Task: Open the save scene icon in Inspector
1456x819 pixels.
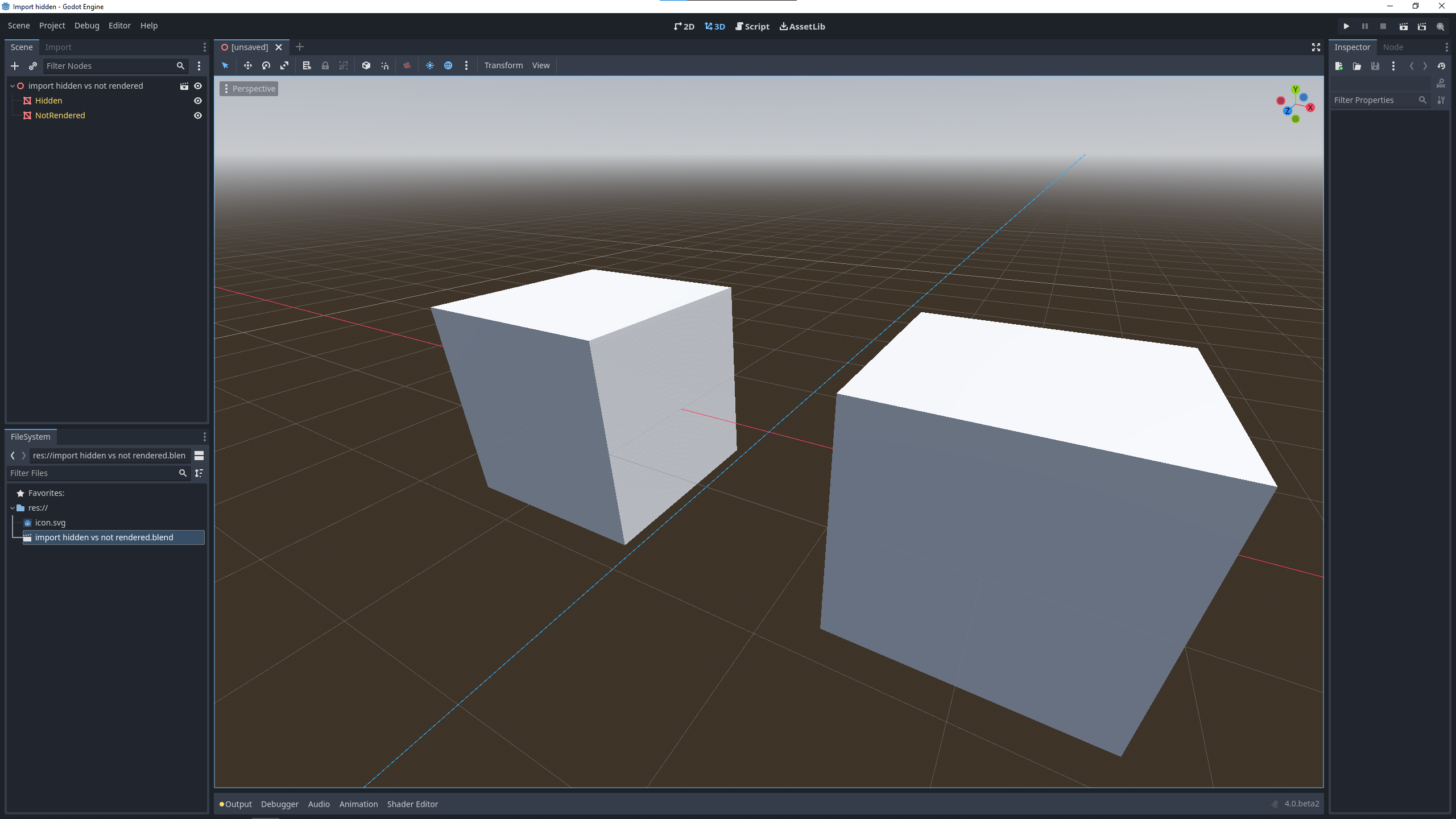Action: click(1375, 67)
